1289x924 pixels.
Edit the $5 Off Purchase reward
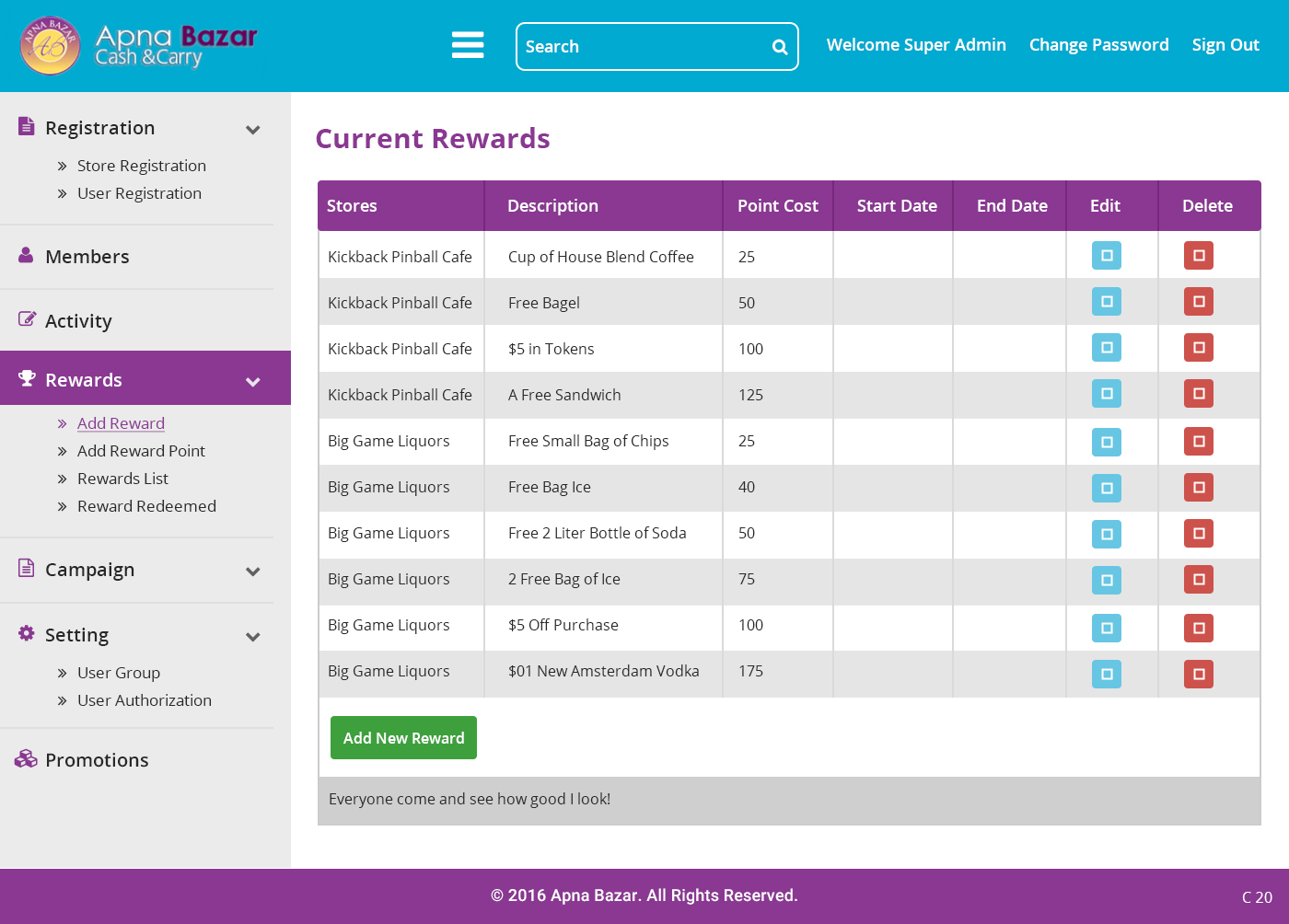click(1106, 628)
